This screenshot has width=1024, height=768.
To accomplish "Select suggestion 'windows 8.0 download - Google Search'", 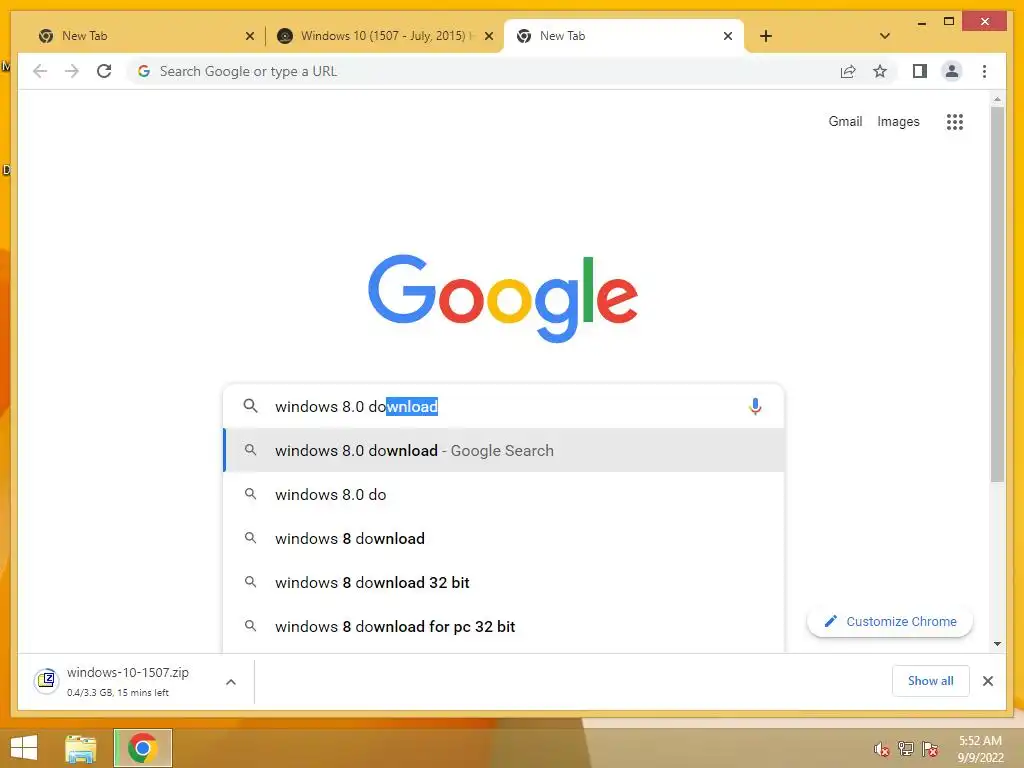I will click(x=504, y=451).
